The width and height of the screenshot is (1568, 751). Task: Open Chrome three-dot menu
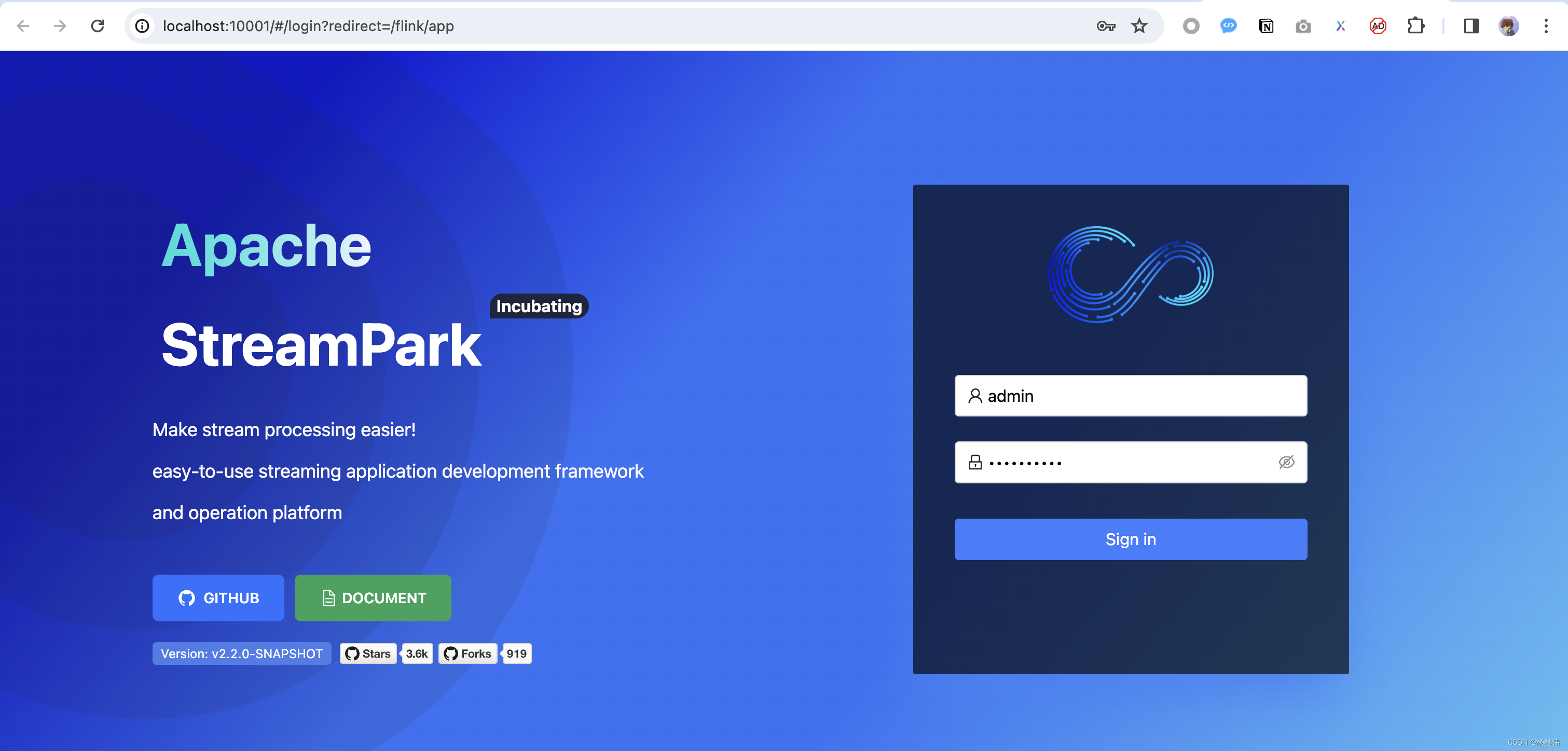coord(1546,26)
